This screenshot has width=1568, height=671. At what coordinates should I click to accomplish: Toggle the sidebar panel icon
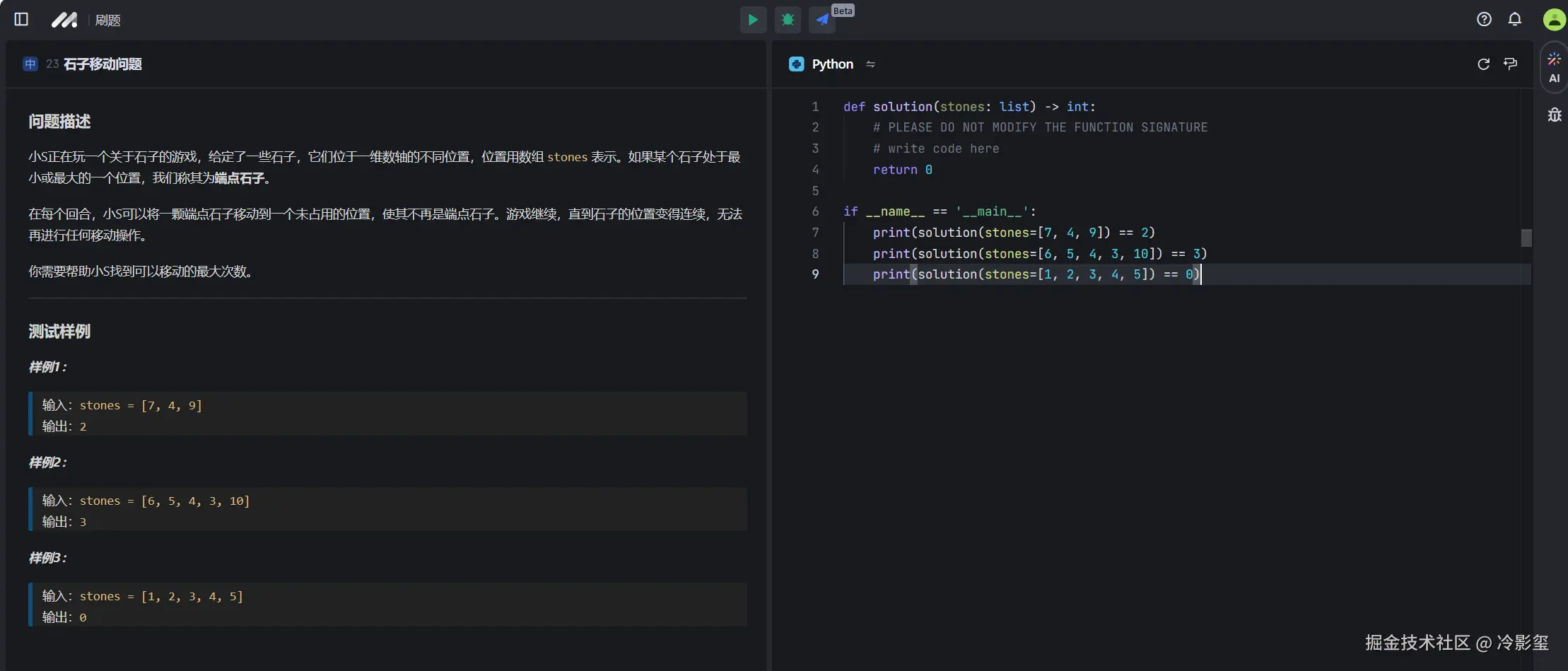tap(21, 19)
